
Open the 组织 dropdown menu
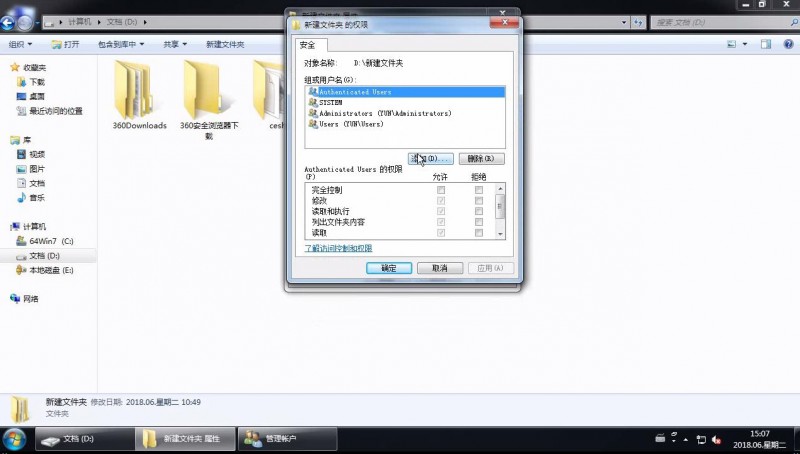[20, 44]
